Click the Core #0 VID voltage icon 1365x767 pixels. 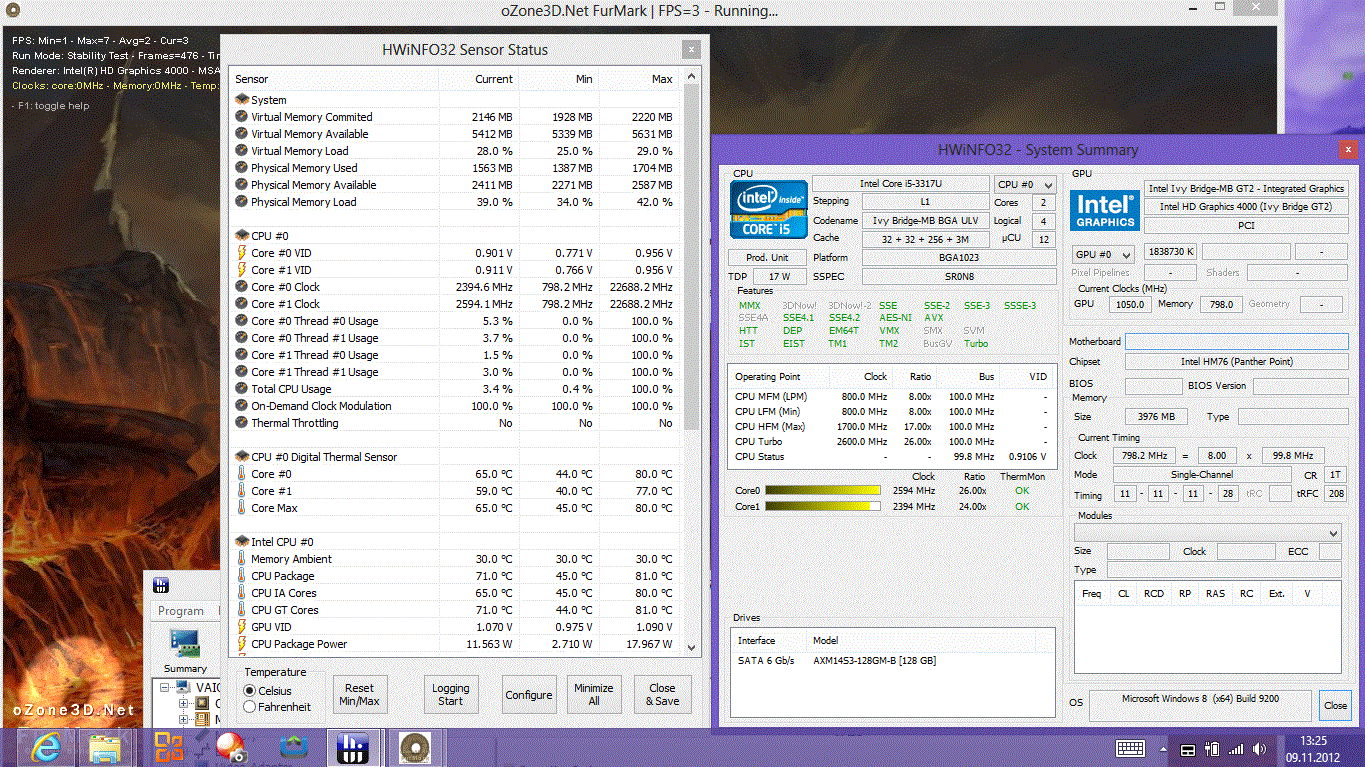click(x=242, y=253)
